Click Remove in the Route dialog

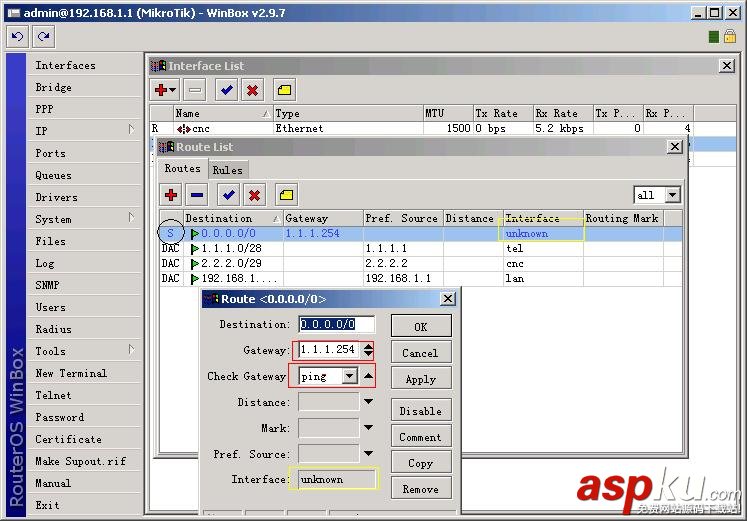(421, 489)
